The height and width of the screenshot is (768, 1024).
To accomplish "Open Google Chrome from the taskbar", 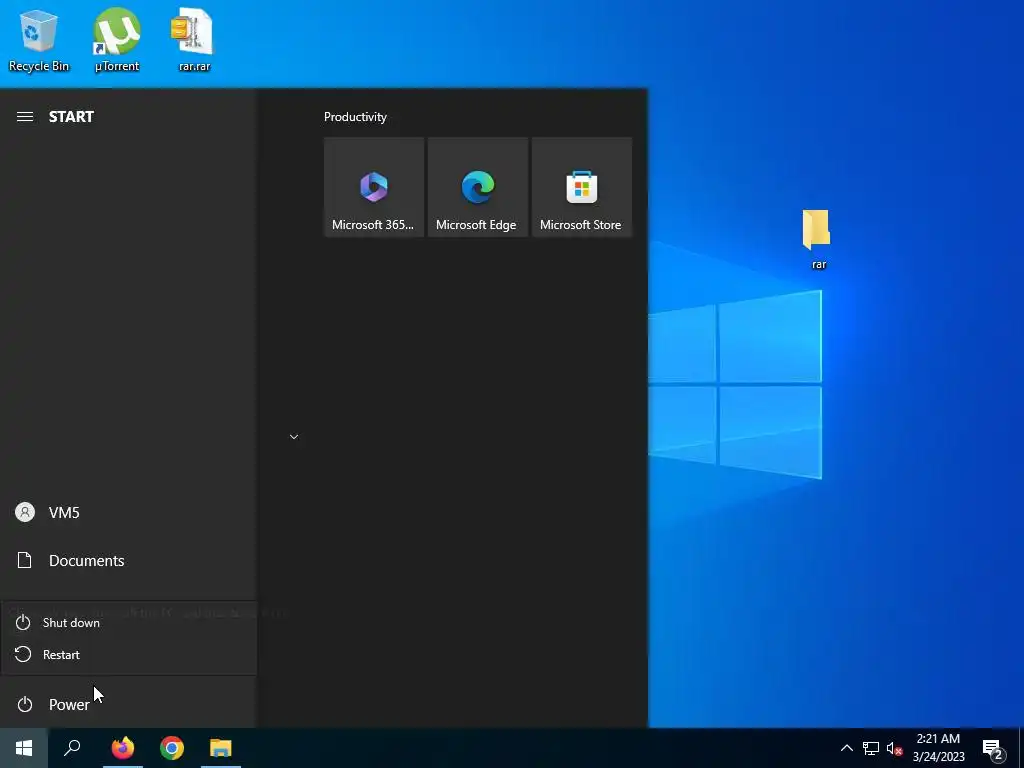I will coord(172,748).
